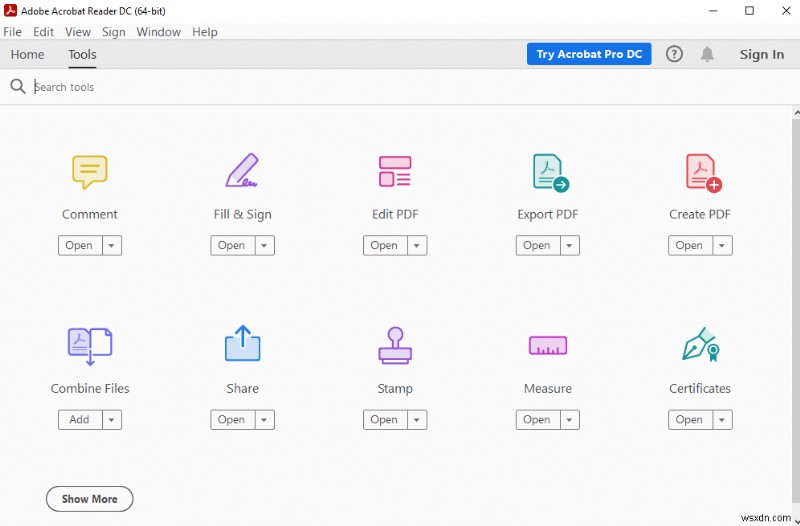This screenshot has width=800, height=526.
Task: Select the Export PDF icon
Action: coord(551,173)
